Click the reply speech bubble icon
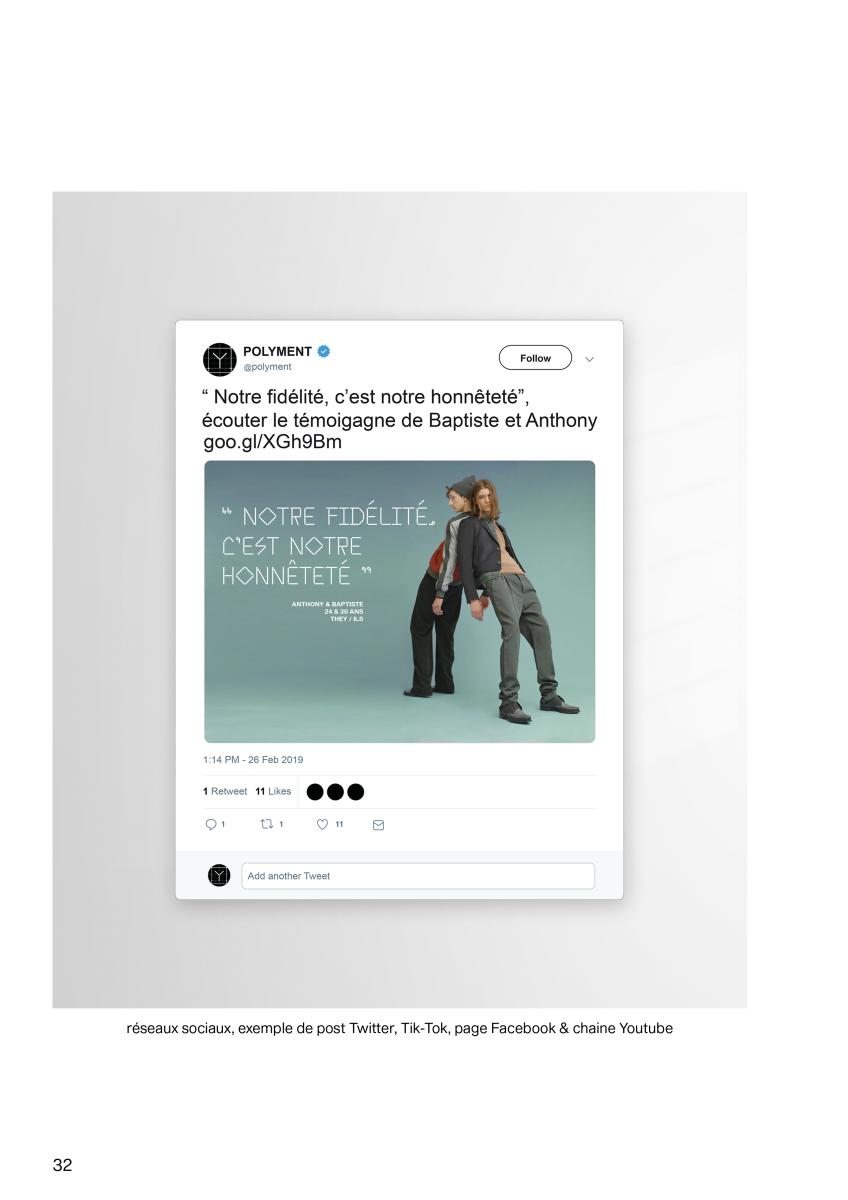The width and height of the screenshot is (848, 1200). [210, 825]
